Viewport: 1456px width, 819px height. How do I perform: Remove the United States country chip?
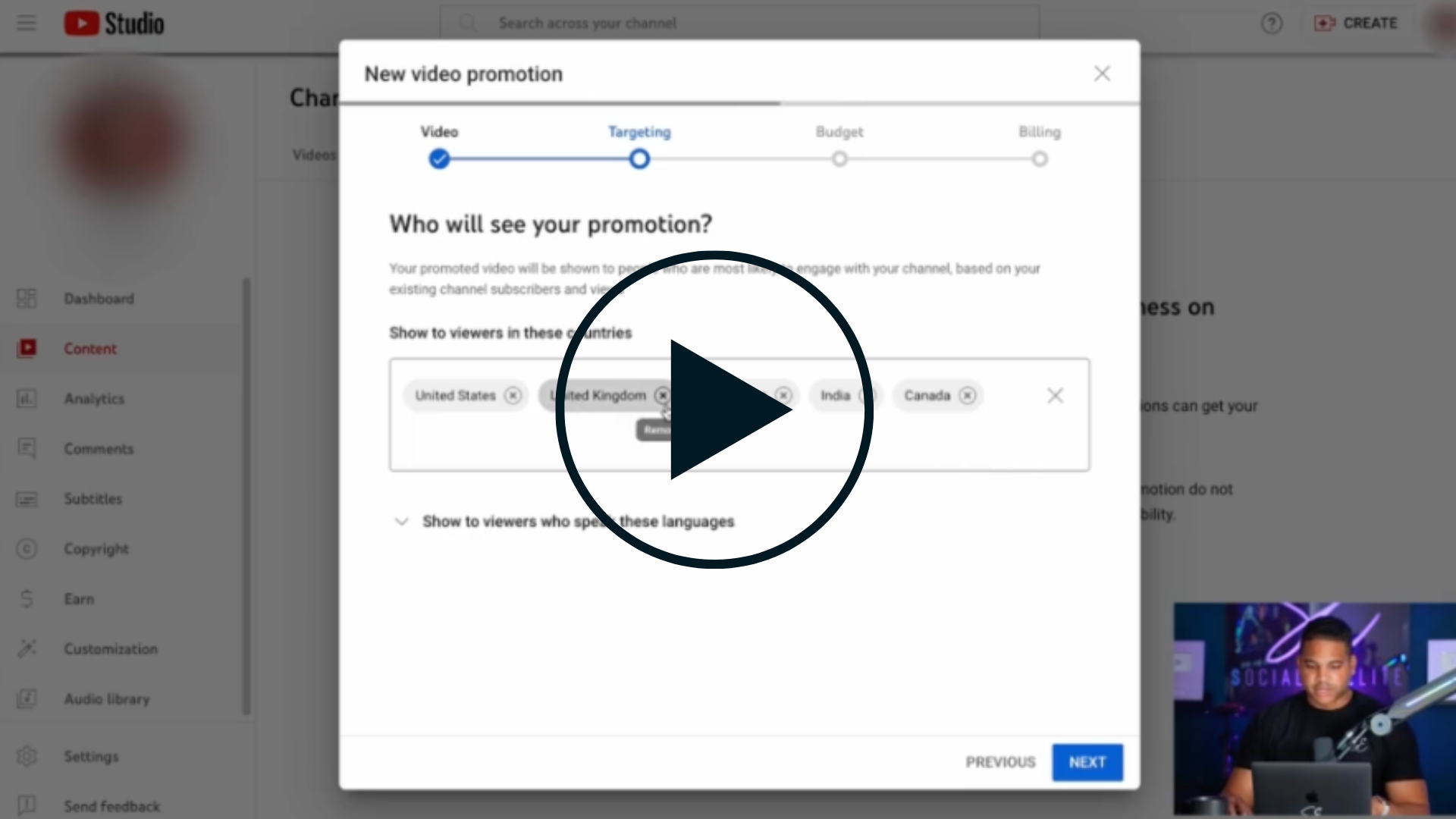click(x=513, y=396)
